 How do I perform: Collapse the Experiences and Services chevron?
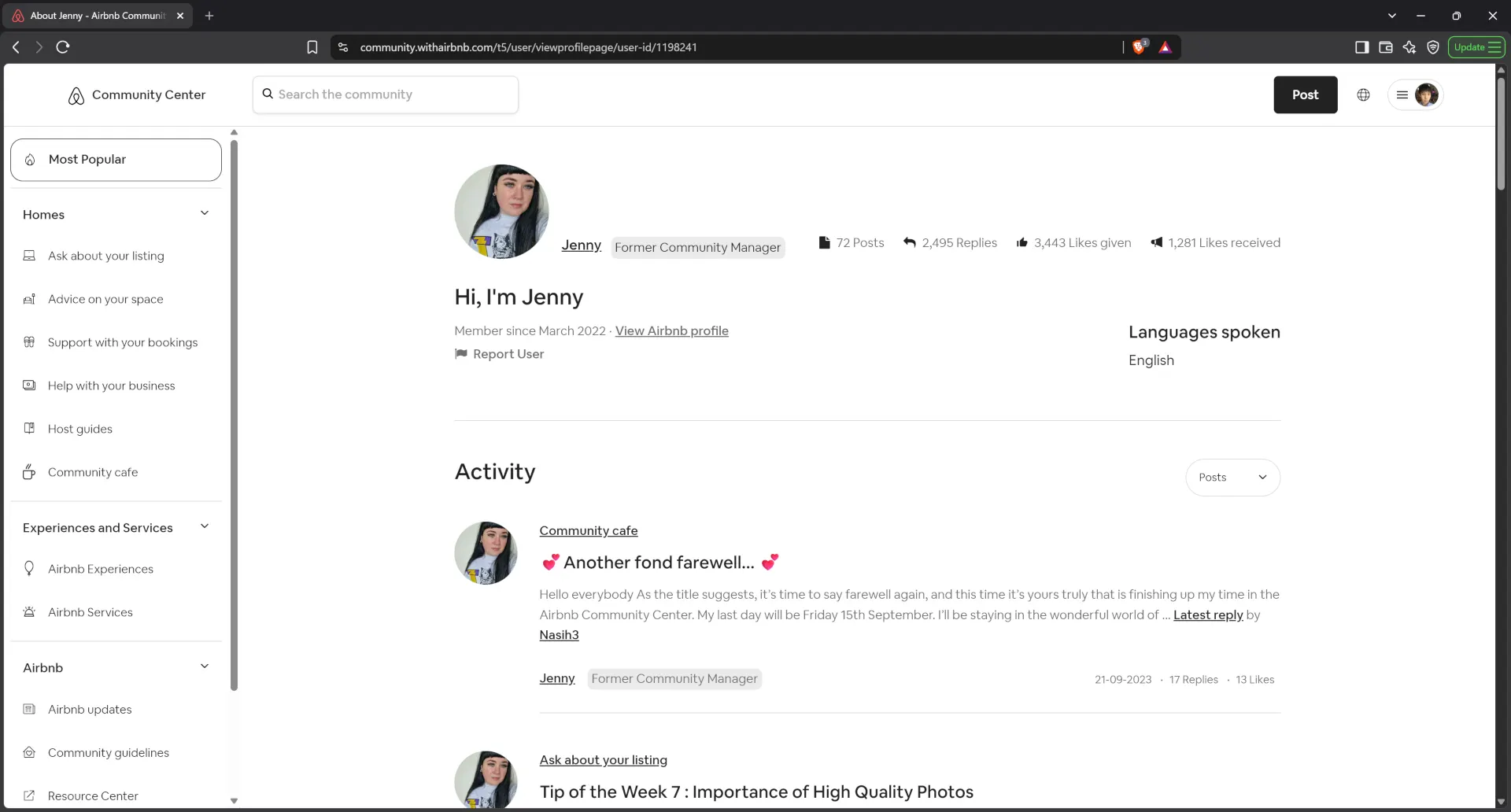tap(205, 526)
